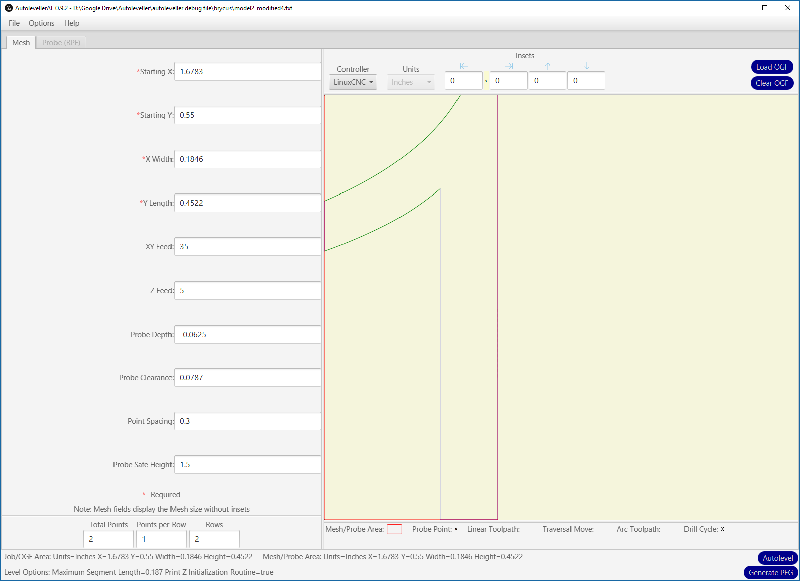800x581 pixels.
Task: Switch to the Probe (RPF) tab
Action: coord(62,43)
